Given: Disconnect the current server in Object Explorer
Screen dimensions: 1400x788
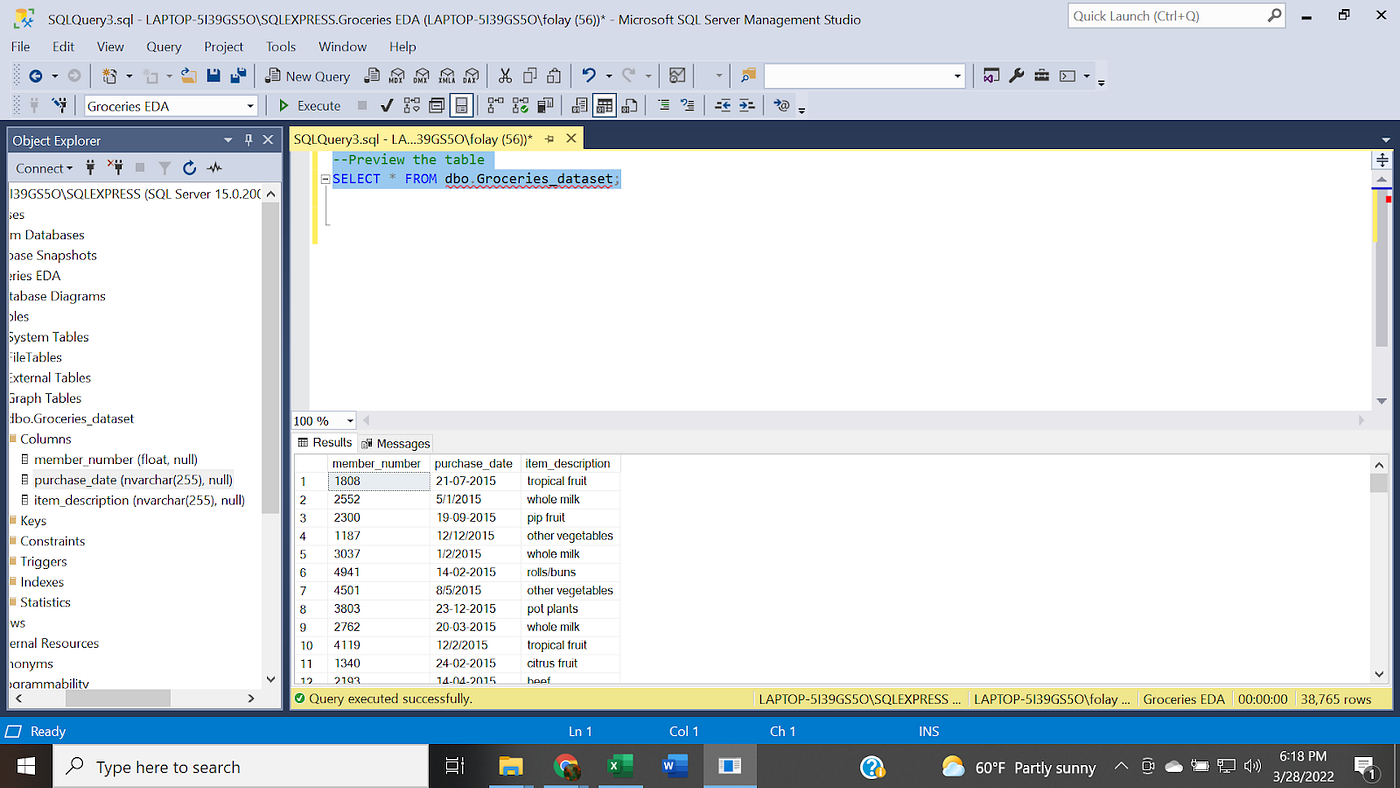Looking at the screenshot, I should coord(115,168).
